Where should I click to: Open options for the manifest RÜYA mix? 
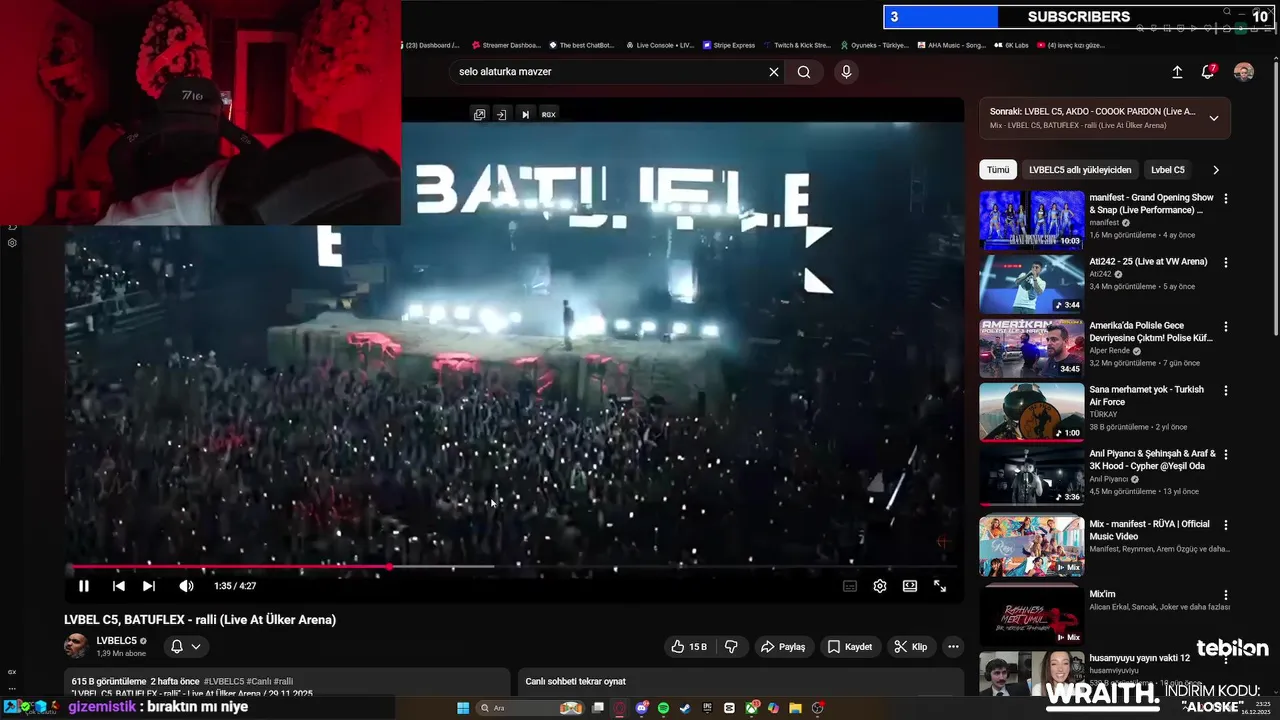click(x=1226, y=524)
